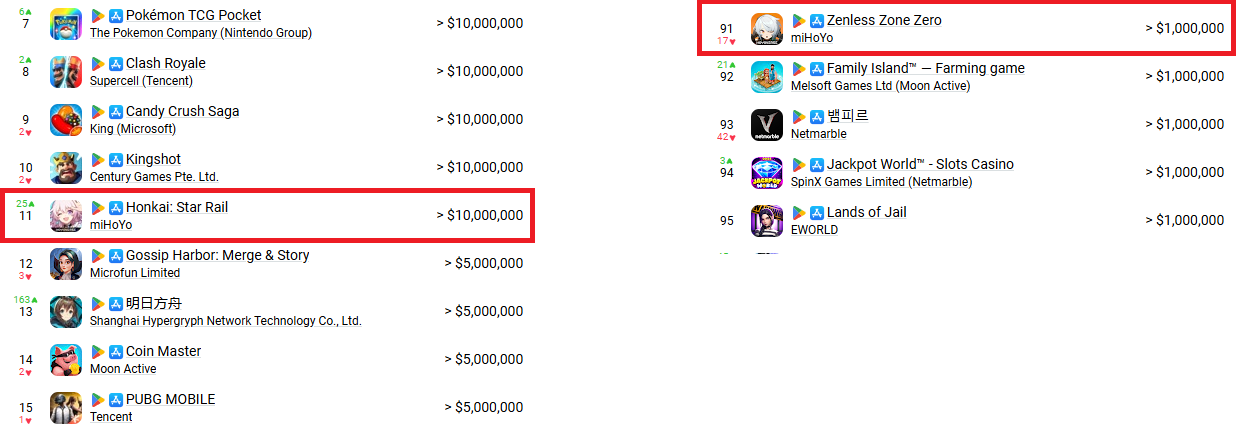Viewport: 1240px width, 434px height.
Task: Select the Candy Crush Saga app icon
Action: click(x=66, y=120)
